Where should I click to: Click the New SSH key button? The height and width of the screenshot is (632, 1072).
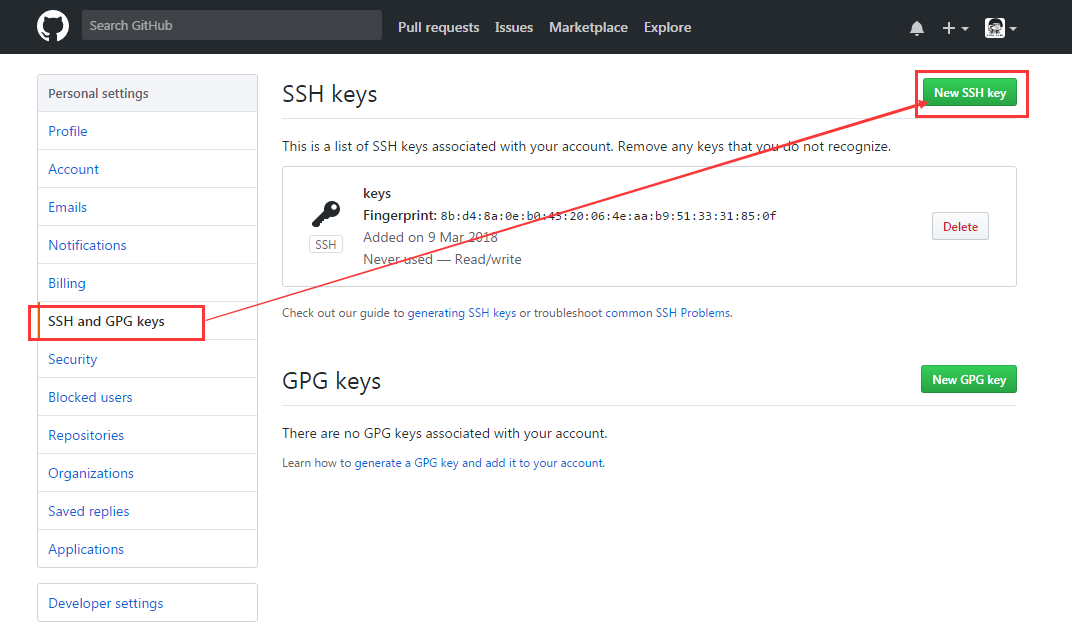pyautogui.click(x=969, y=93)
